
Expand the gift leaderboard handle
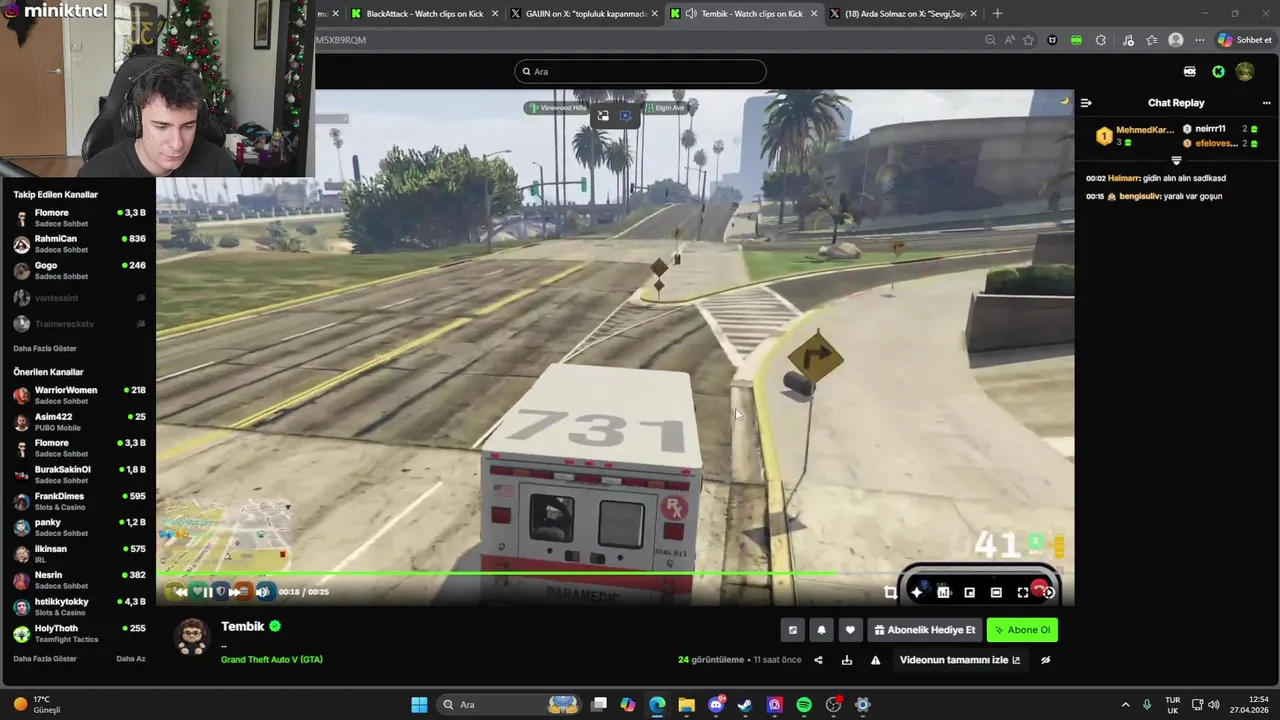[x=1176, y=161]
